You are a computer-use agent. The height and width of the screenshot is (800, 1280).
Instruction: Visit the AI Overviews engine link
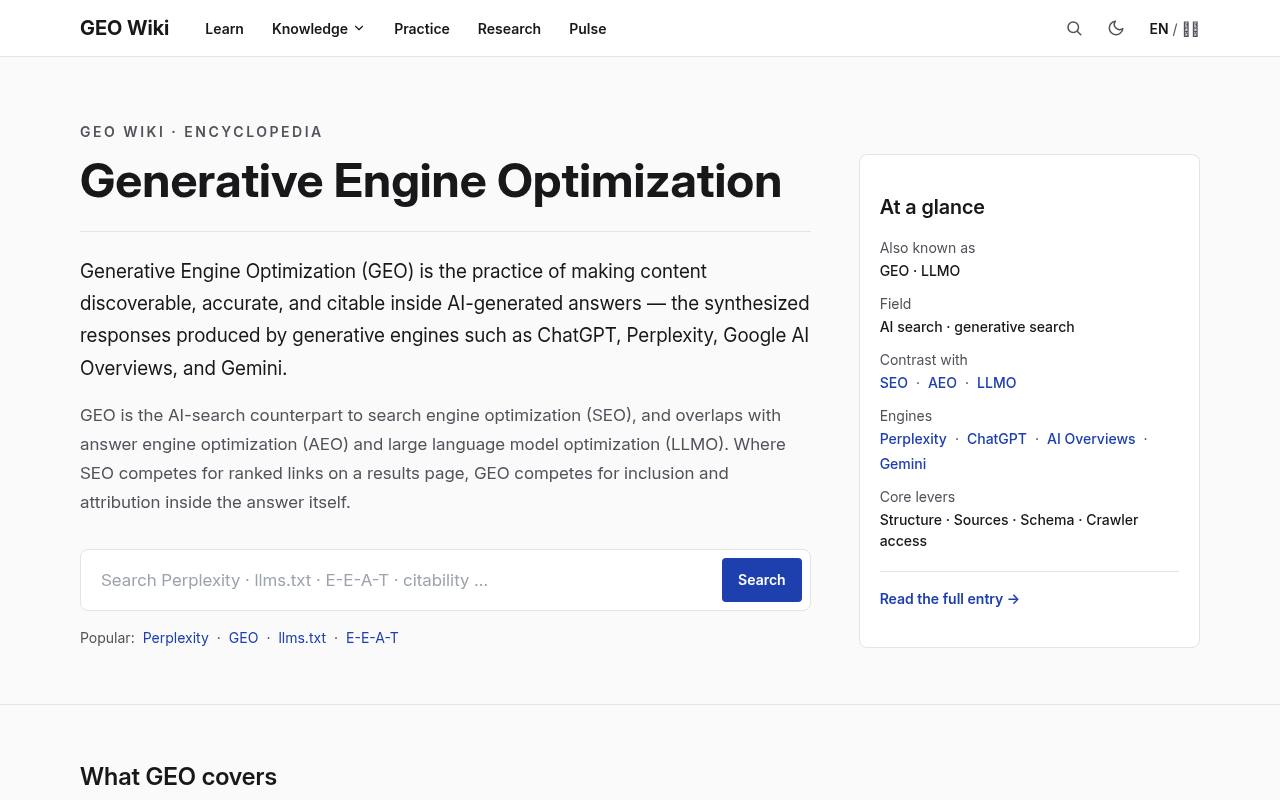(1091, 439)
